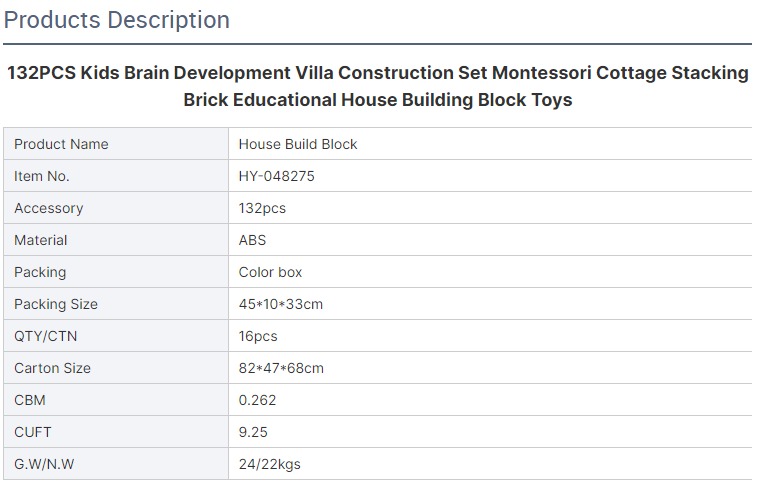Viewport: 763px width, 488px height.
Task: Click the 24/22kgs weight value
Action: (270, 465)
